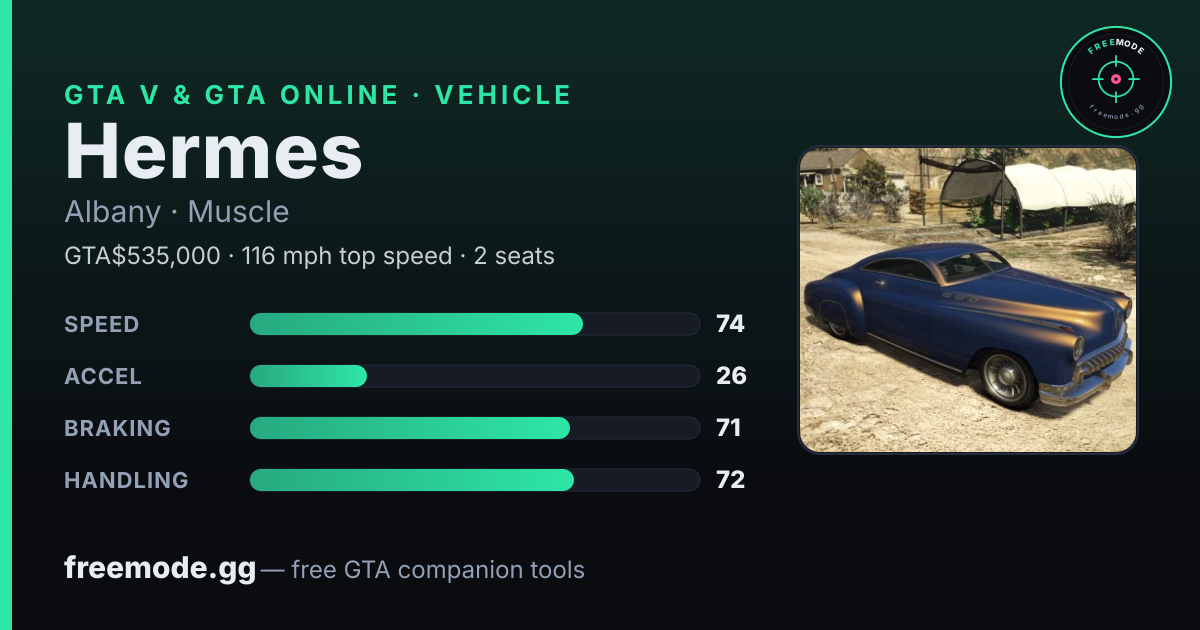The image size is (1200, 630).
Task: Click the GTA$535,000 price line
Action: [x=310, y=256]
